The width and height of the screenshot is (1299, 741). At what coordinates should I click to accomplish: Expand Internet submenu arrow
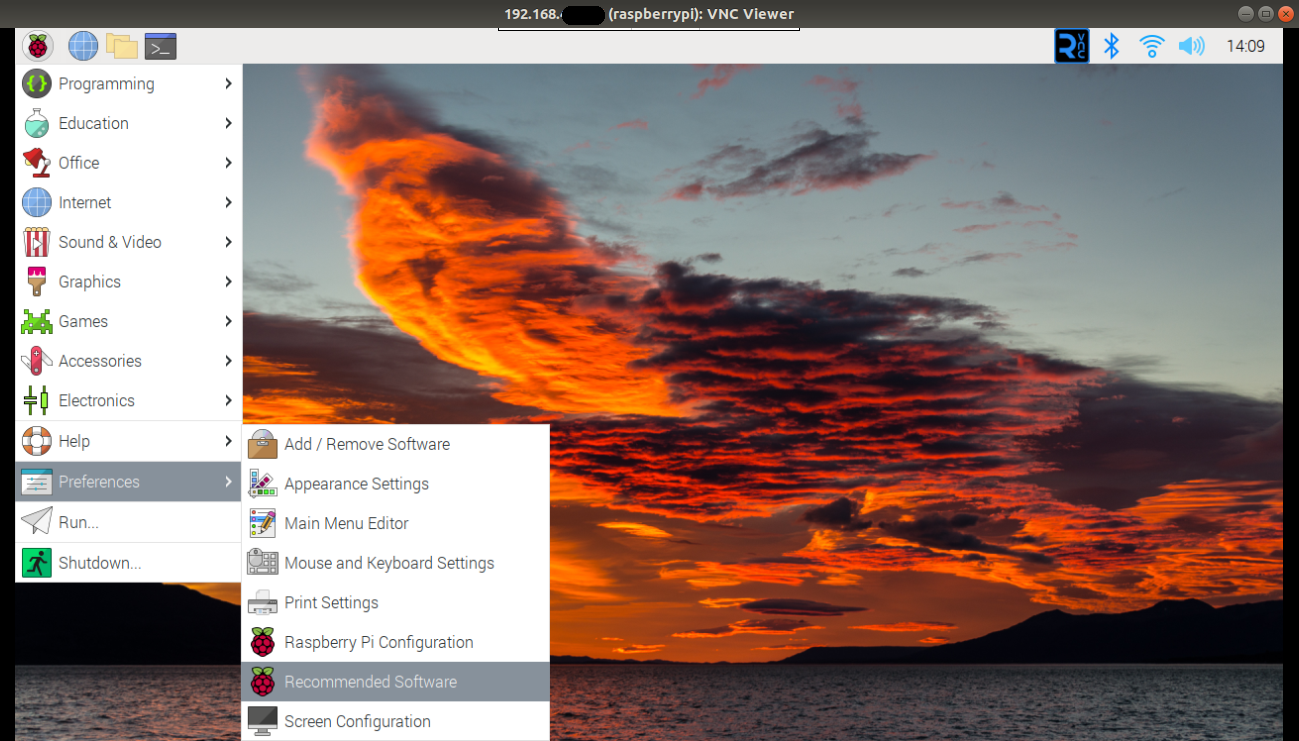(x=228, y=202)
